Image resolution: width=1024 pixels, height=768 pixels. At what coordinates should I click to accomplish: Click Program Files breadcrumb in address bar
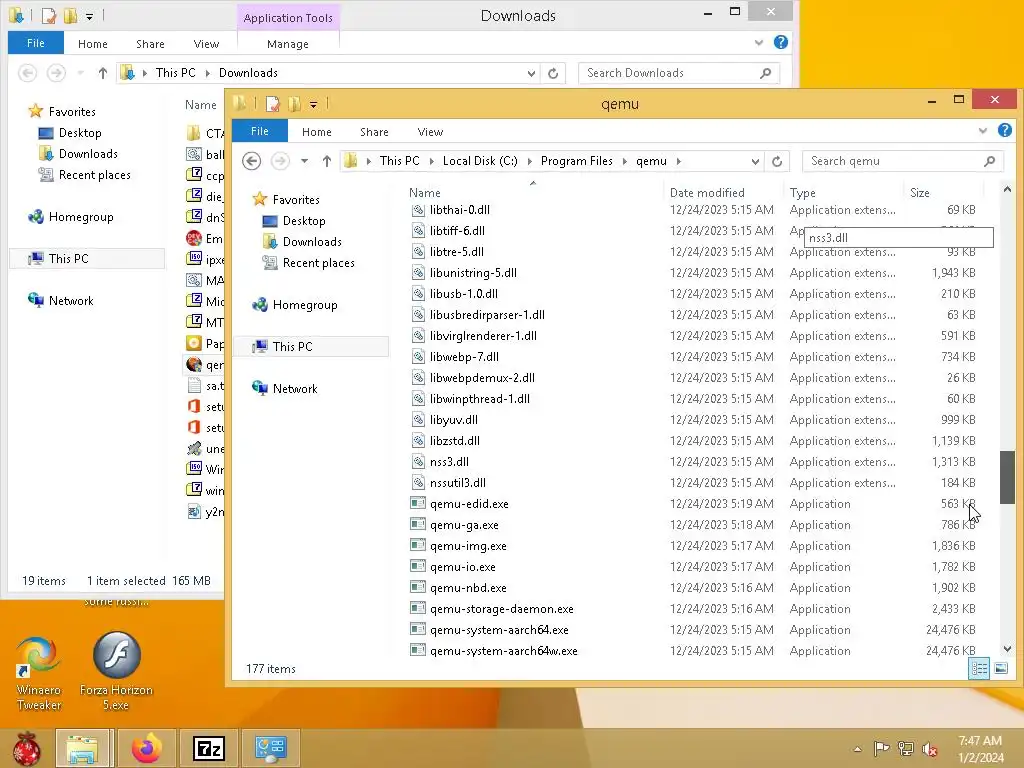click(x=577, y=161)
